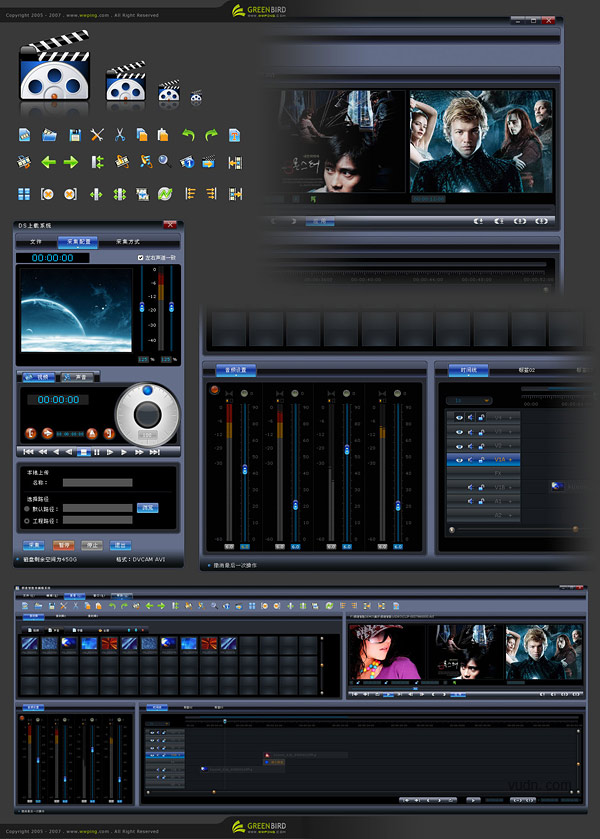Toggle eye visibility on V3 track in large timeline
This screenshot has width=600, height=839.
(x=459, y=432)
